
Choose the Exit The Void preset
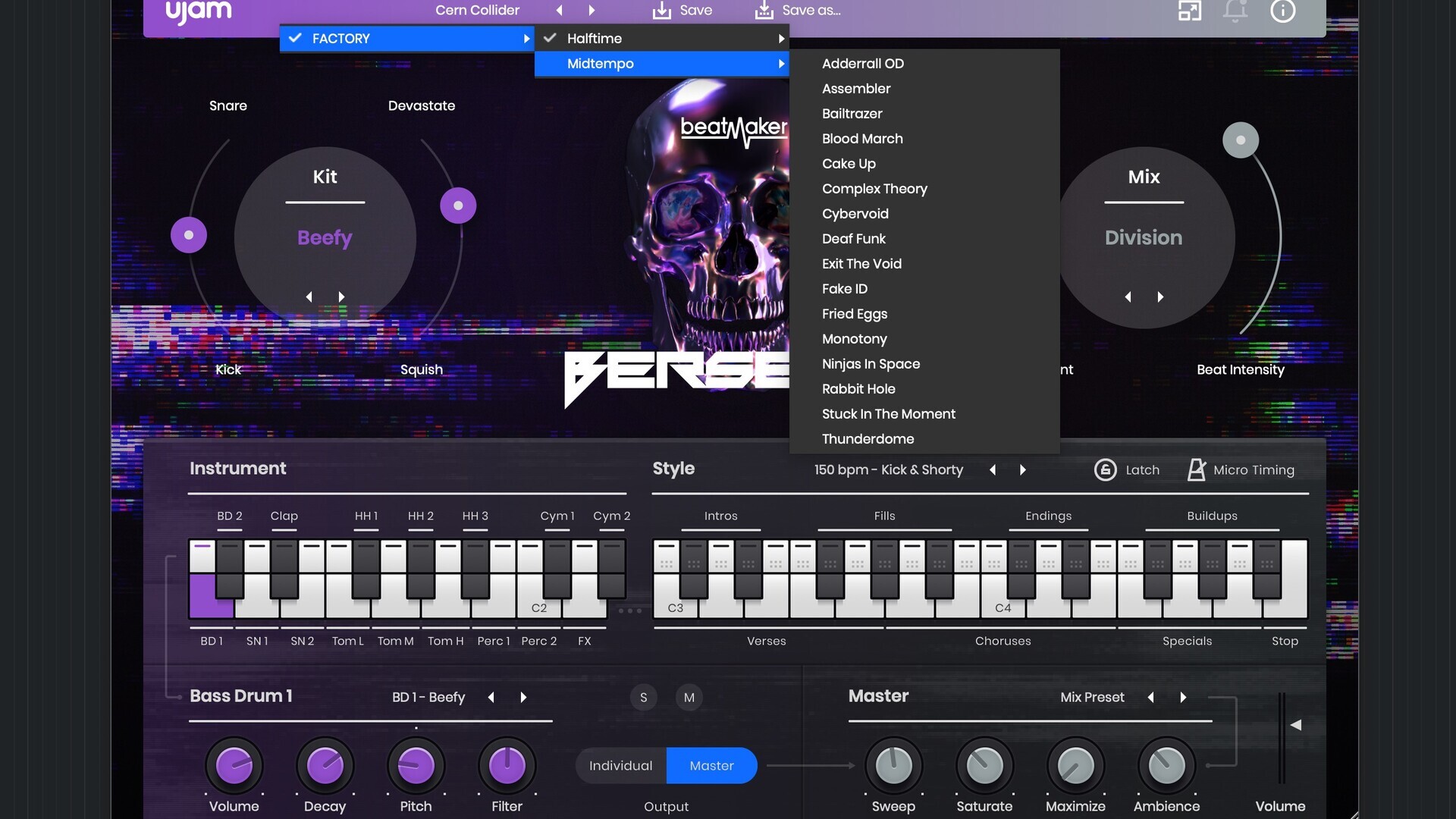click(x=924, y=264)
